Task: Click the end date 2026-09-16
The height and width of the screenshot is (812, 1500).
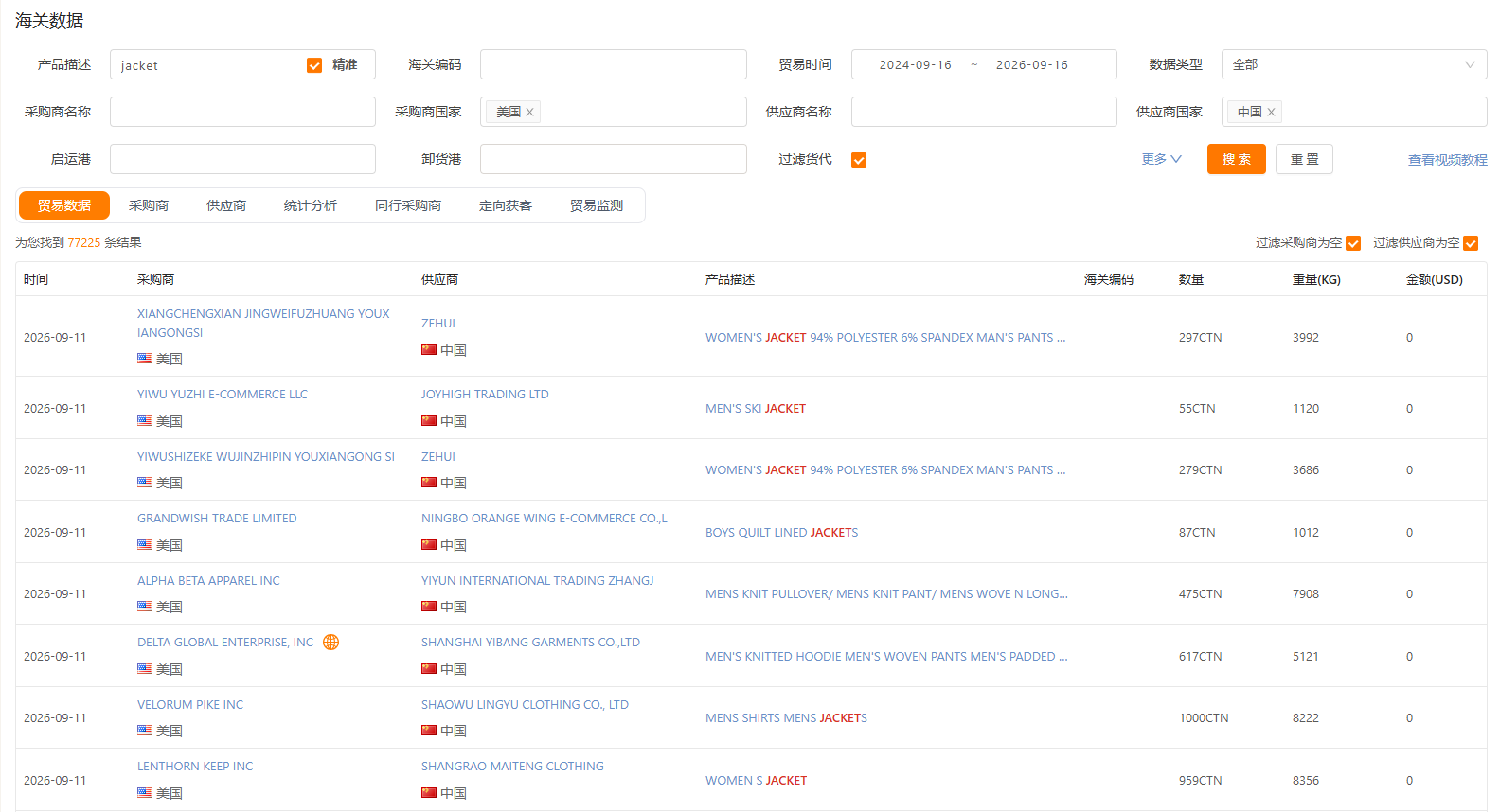Action: pyautogui.click(x=1031, y=65)
